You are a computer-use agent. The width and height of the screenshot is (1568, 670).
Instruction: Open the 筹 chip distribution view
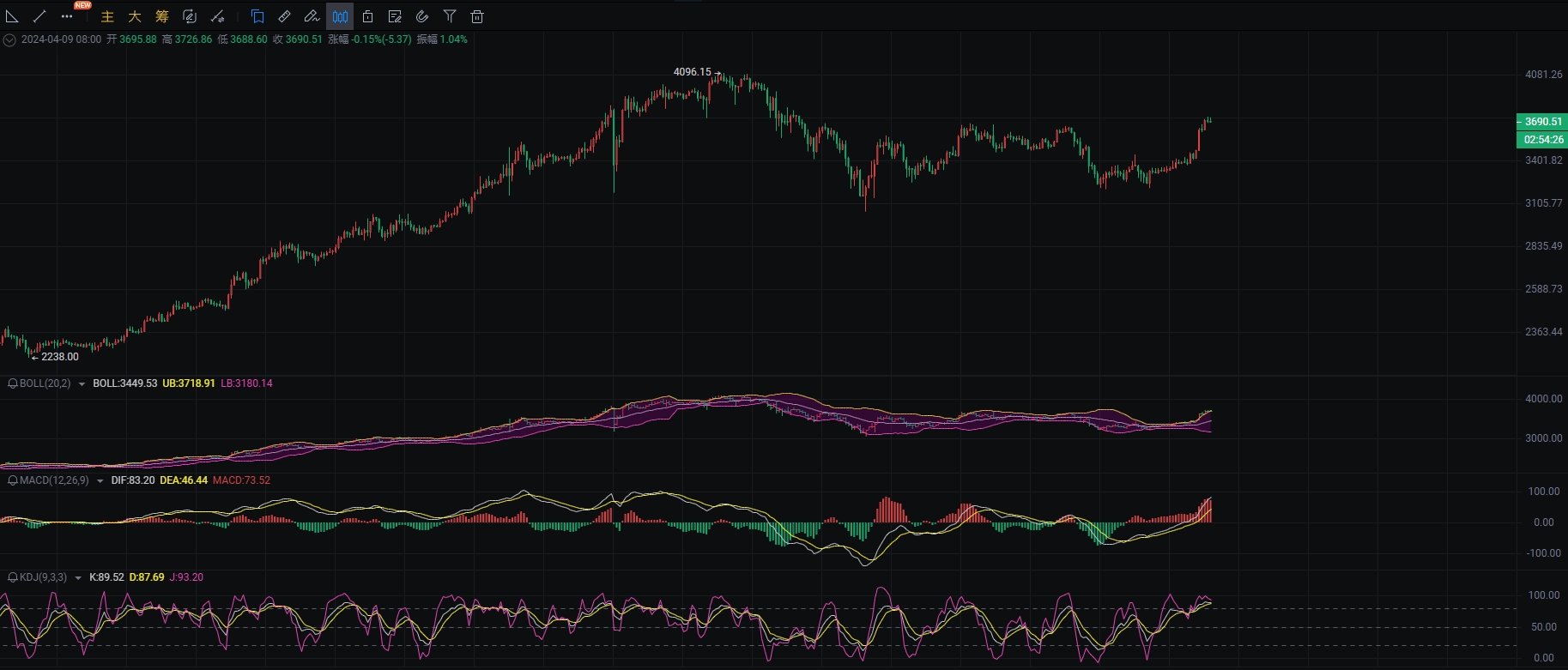point(162,16)
